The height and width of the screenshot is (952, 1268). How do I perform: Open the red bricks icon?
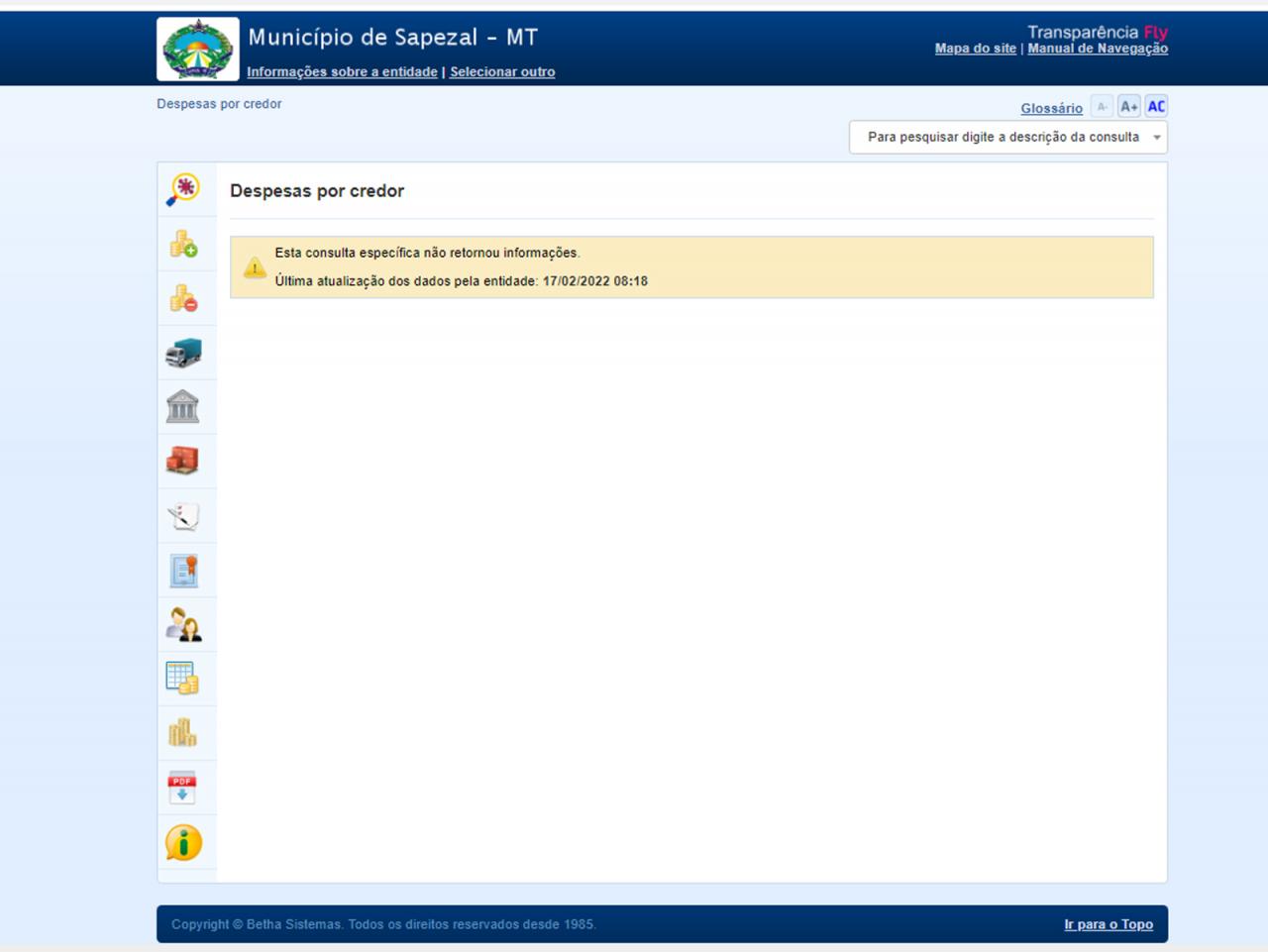(183, 461)
